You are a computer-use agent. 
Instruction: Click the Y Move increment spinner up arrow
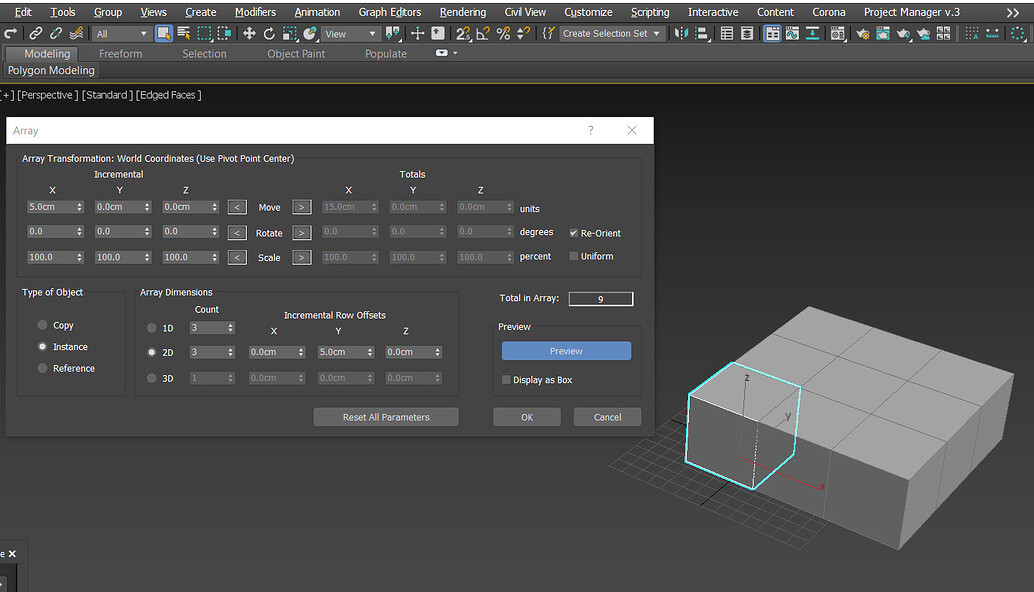tap(147, 204)
